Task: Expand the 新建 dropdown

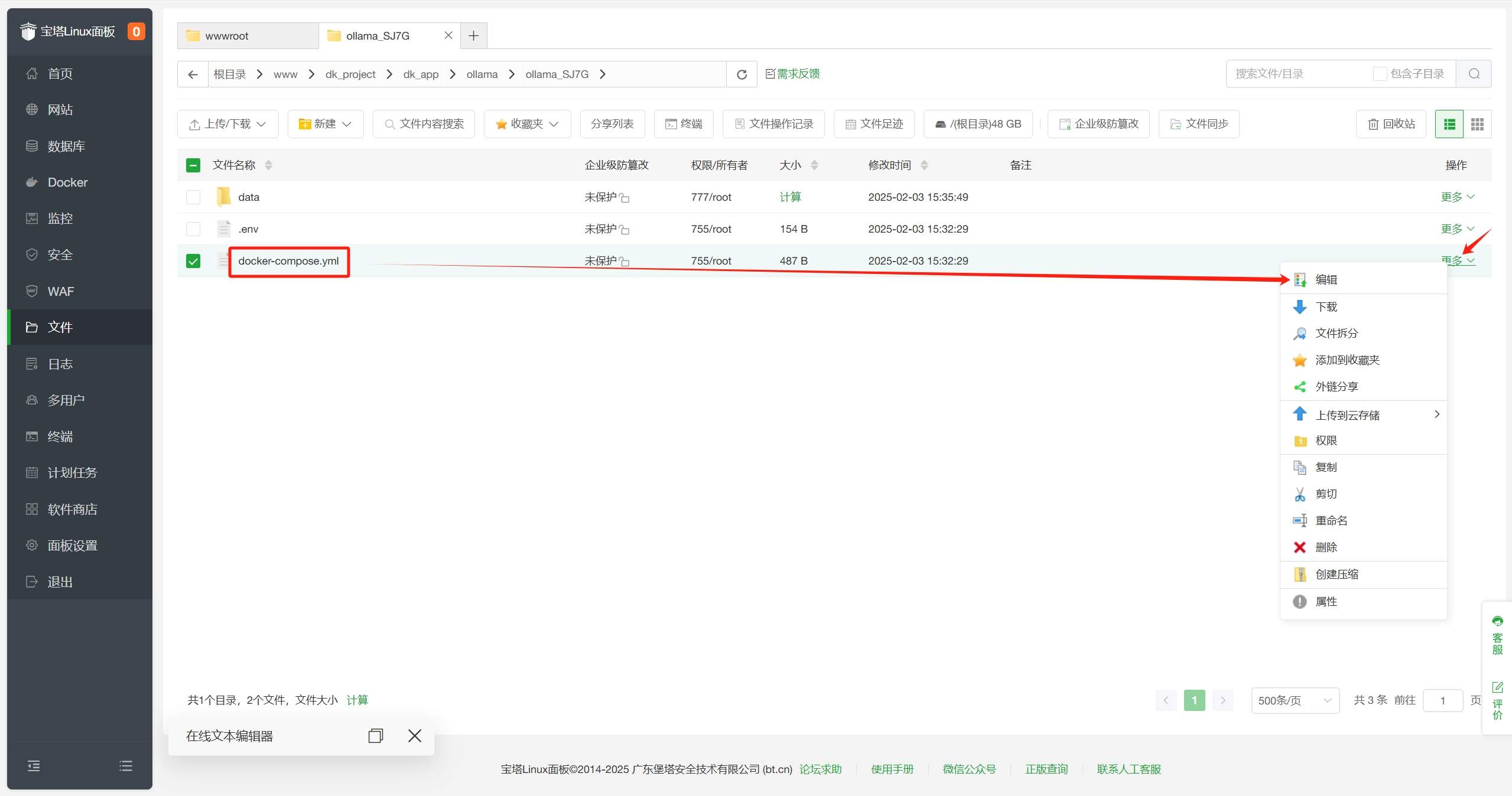Action: [x=326, y=124]
